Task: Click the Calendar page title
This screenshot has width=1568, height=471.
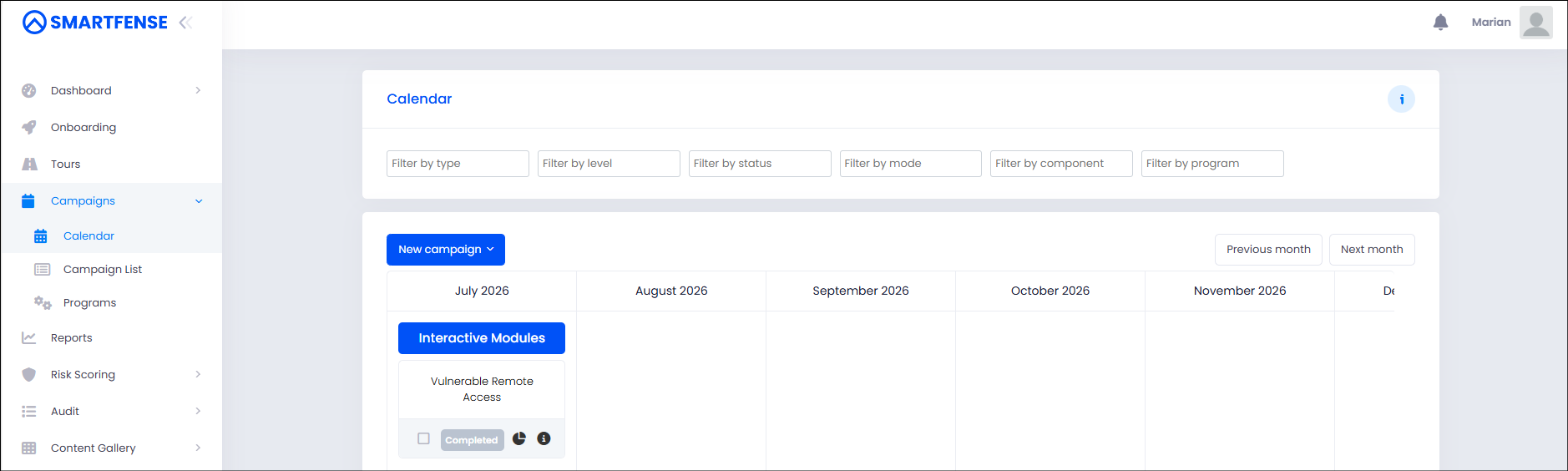Action: tap(419, 99)
